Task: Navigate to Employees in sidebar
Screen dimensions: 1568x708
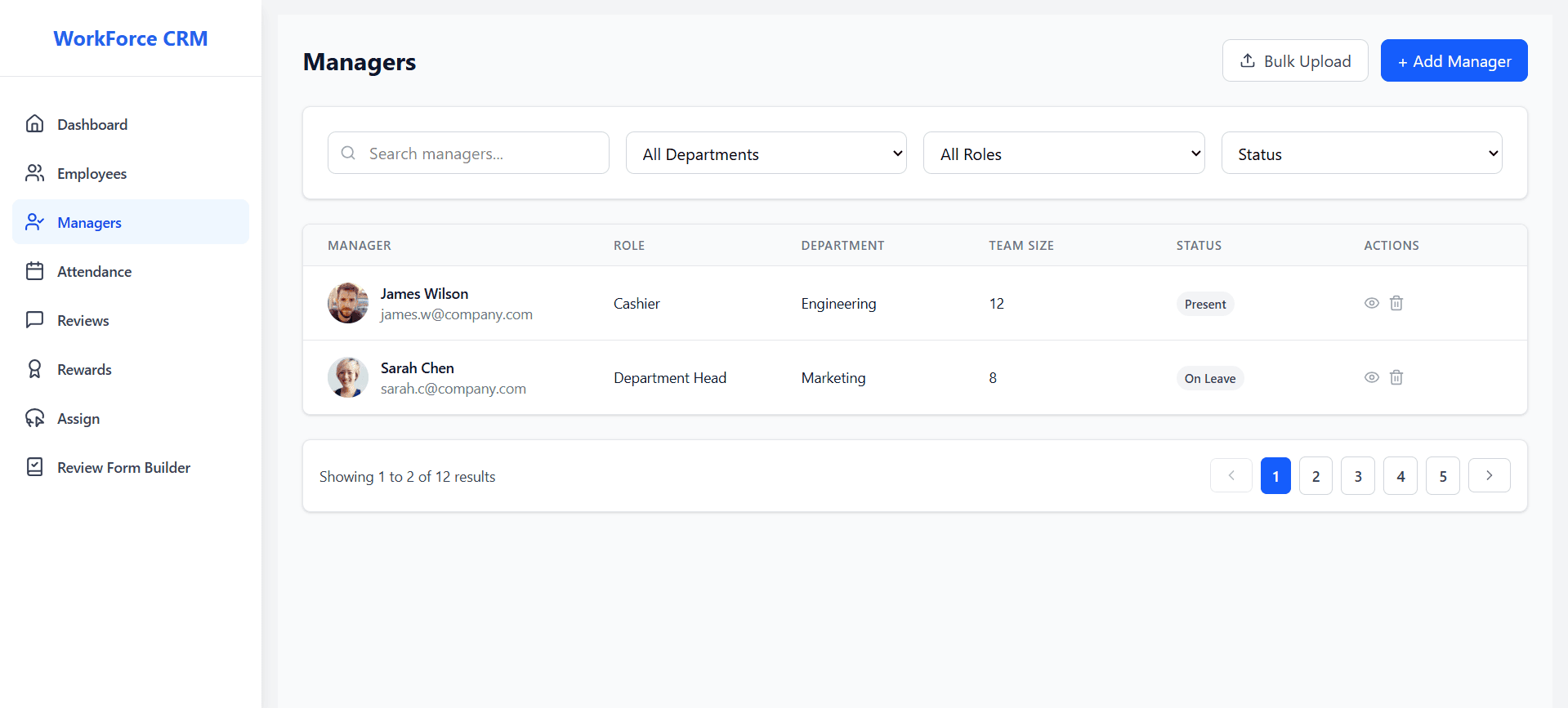Action: (x=92, y=173)
